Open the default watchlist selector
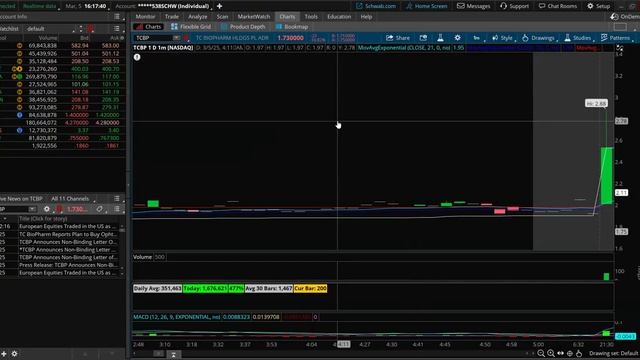Viewport: 640px width, 360px height. tap(51, 29)
